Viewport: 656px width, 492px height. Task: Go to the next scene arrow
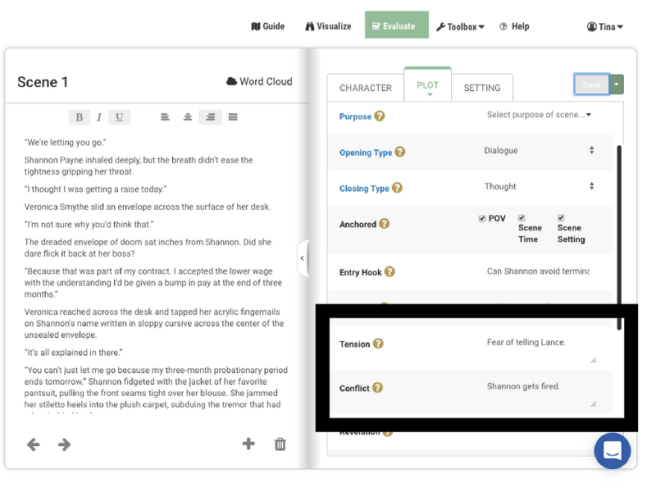pos(64,444)
